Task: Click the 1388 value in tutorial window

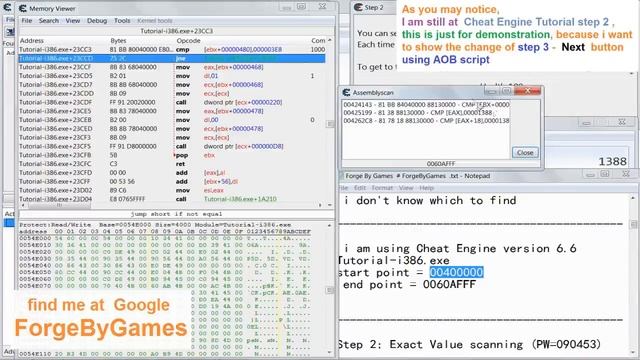Action: click(x=612, y=162)
